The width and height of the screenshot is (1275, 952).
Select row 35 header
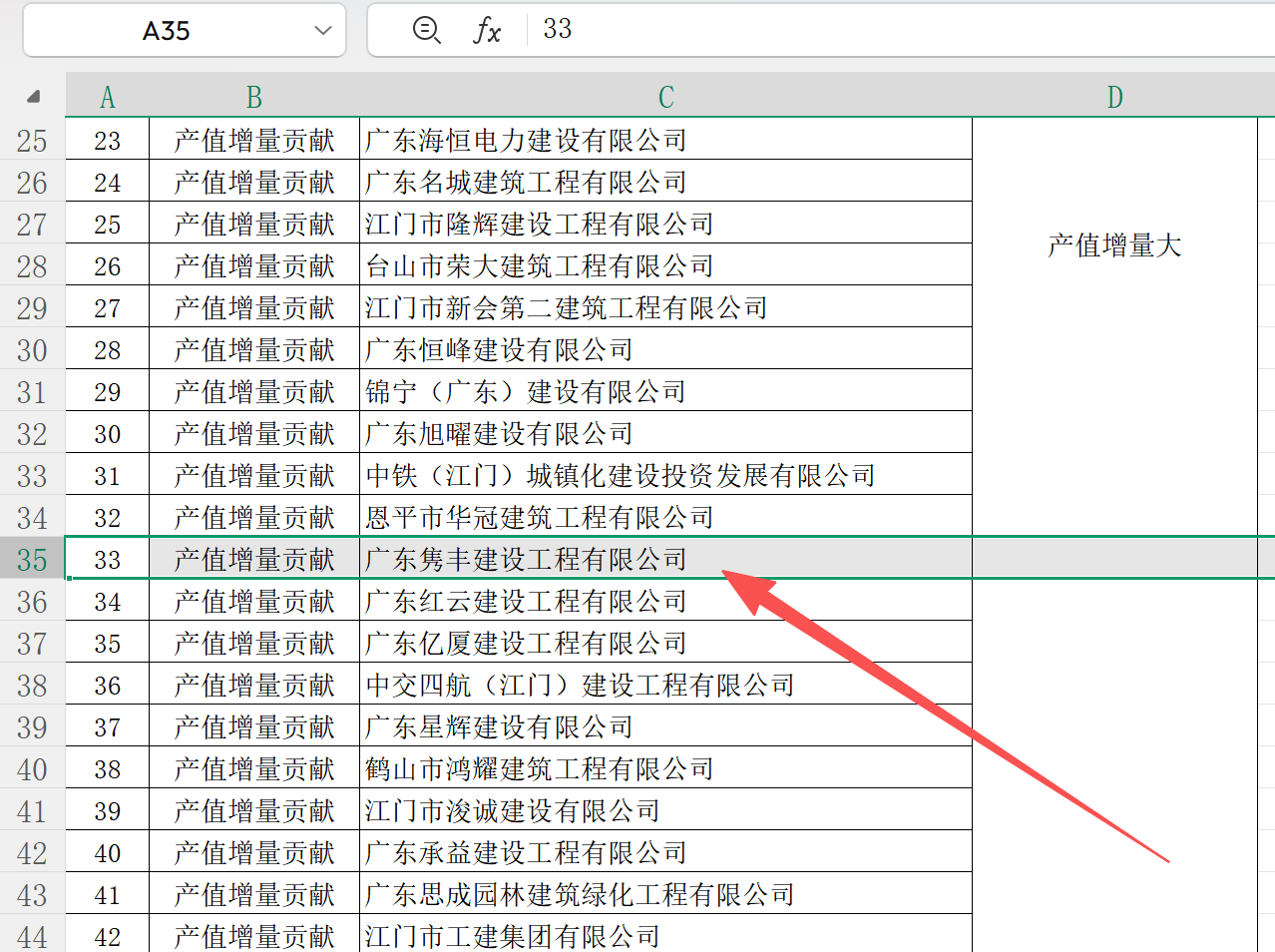[x=32, y=560]
